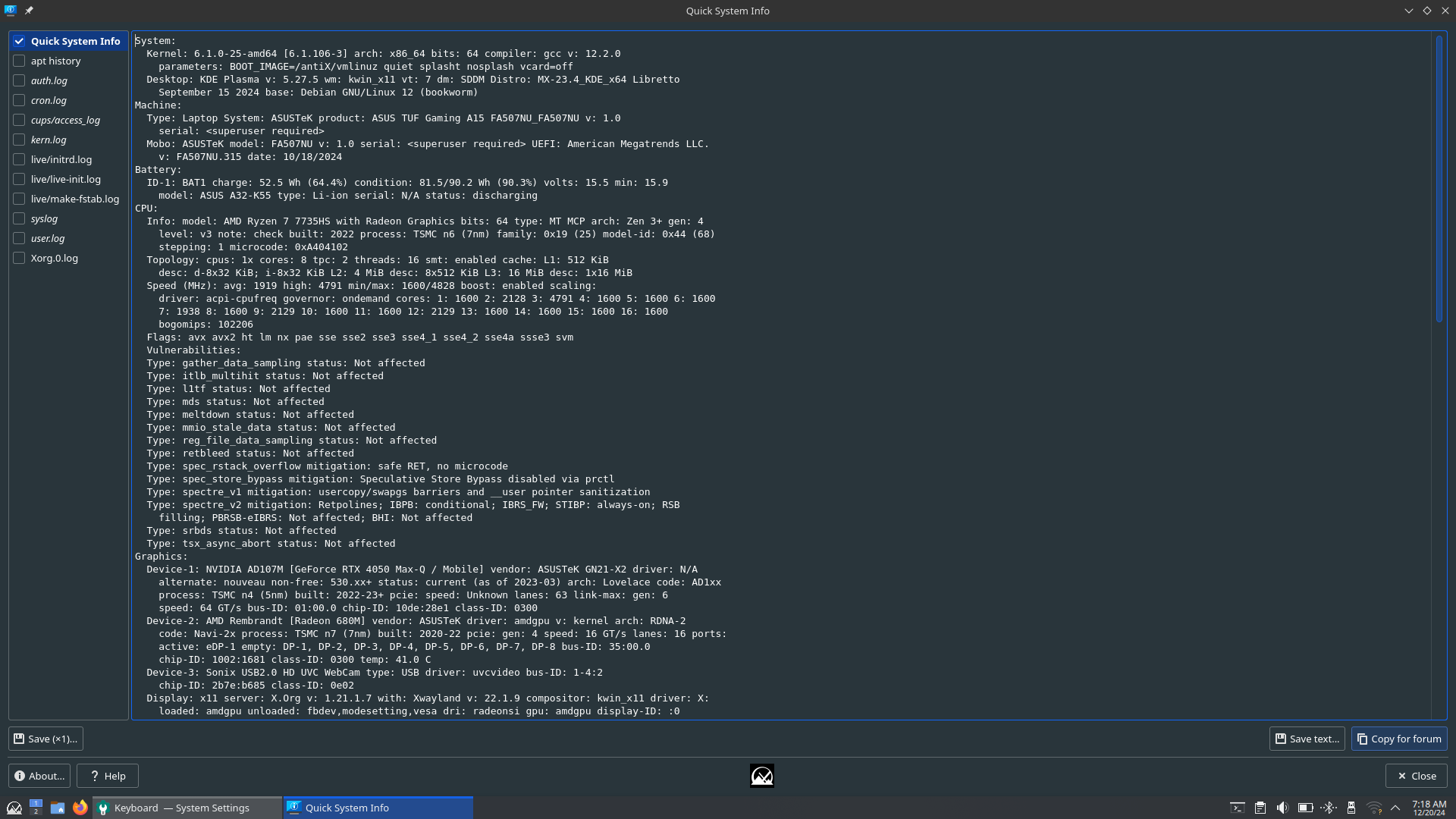Launch Firefox from the taskbar
1456x819 pixels.
pyautogui.click(x=80, y=808)
